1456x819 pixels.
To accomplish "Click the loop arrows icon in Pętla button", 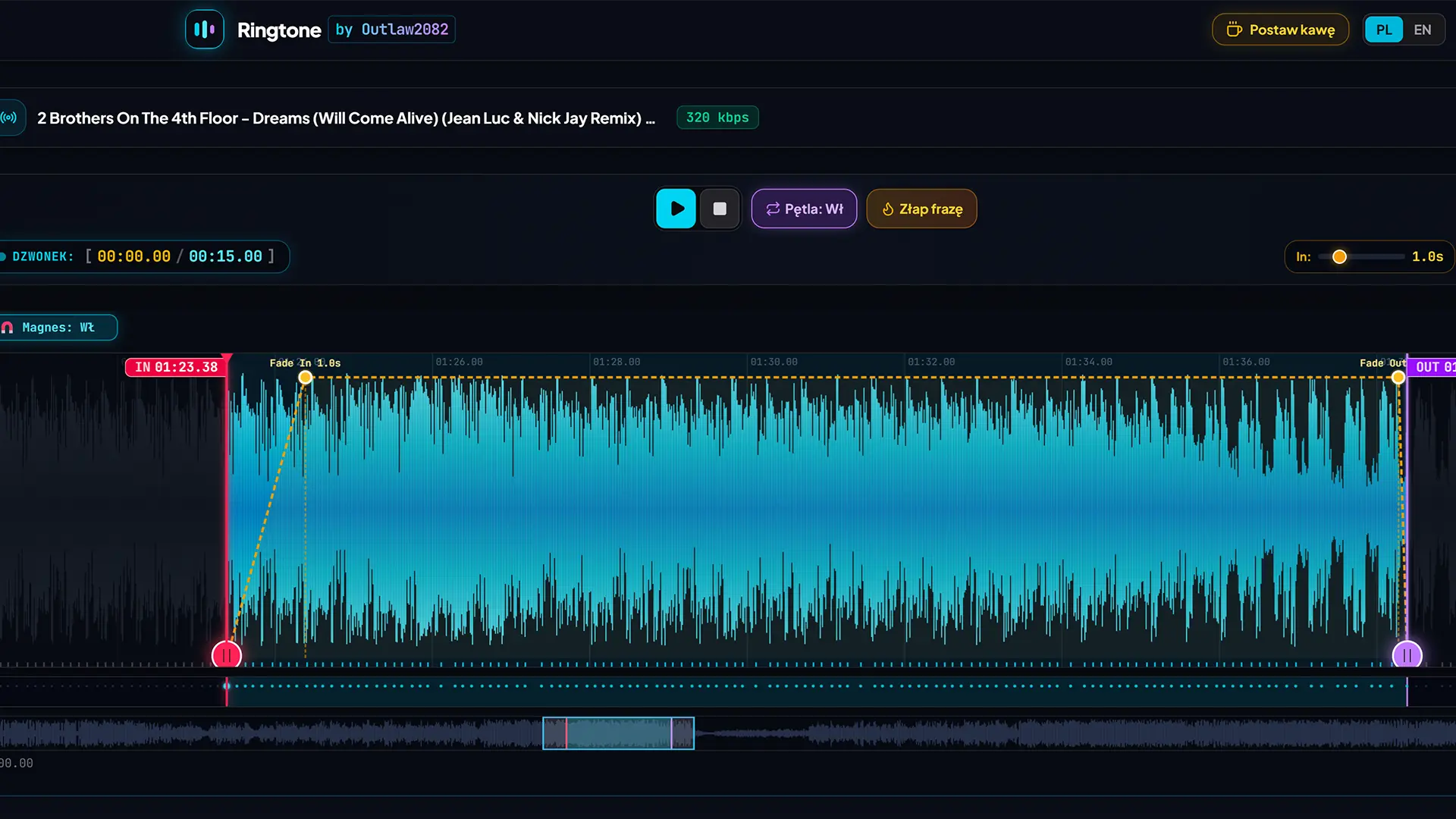I will [773, 209].
